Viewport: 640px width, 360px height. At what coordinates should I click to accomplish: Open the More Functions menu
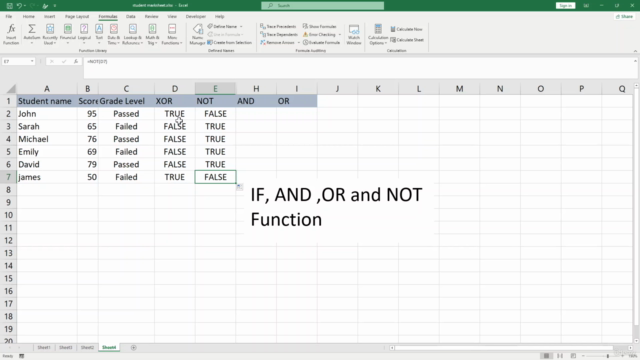172,34
